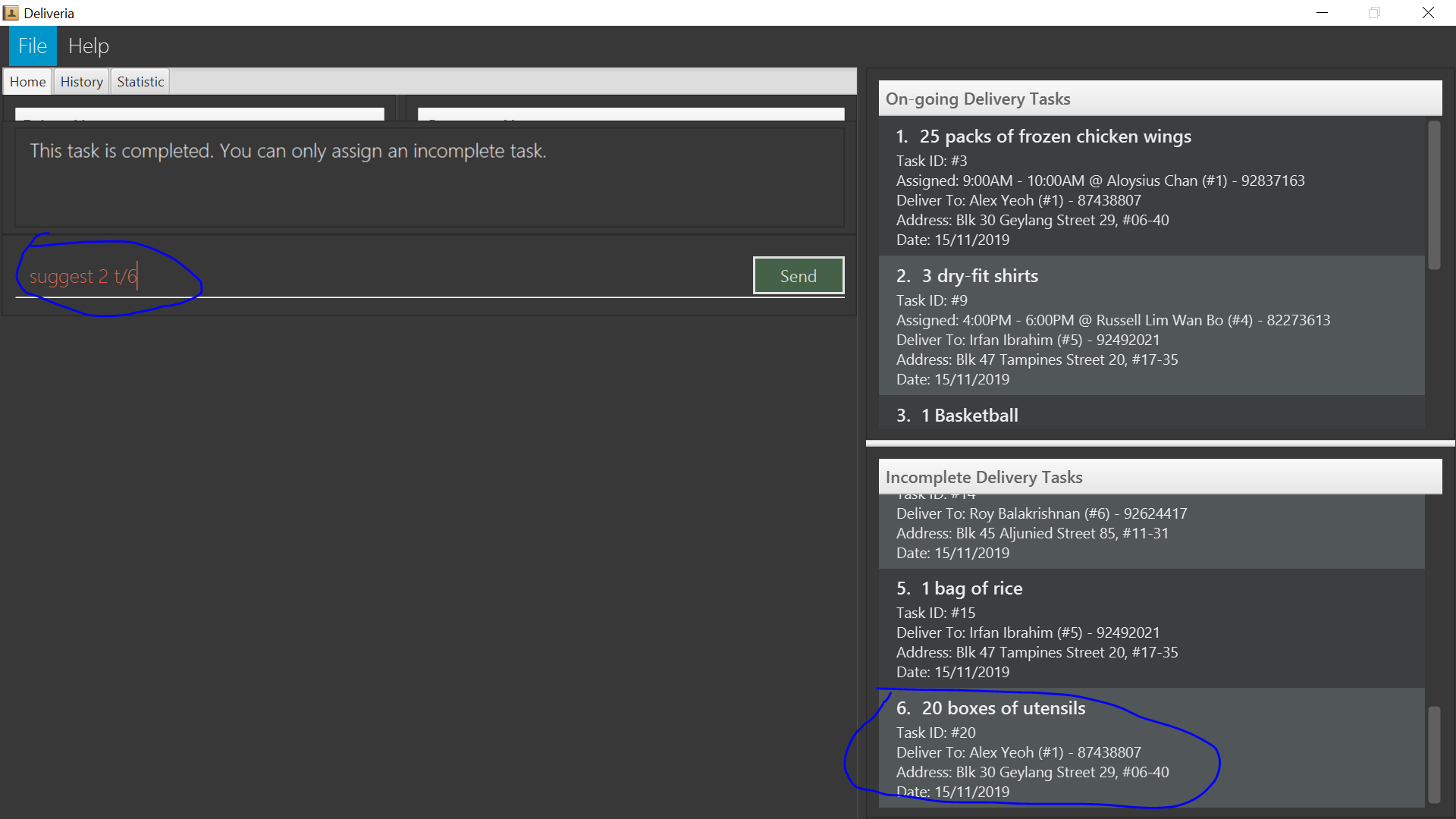This screenshot has width=1456, height=819.
Task: Click the Incomplete Delivery Tasks scrollbar thumb
Action: point(1434,754)
